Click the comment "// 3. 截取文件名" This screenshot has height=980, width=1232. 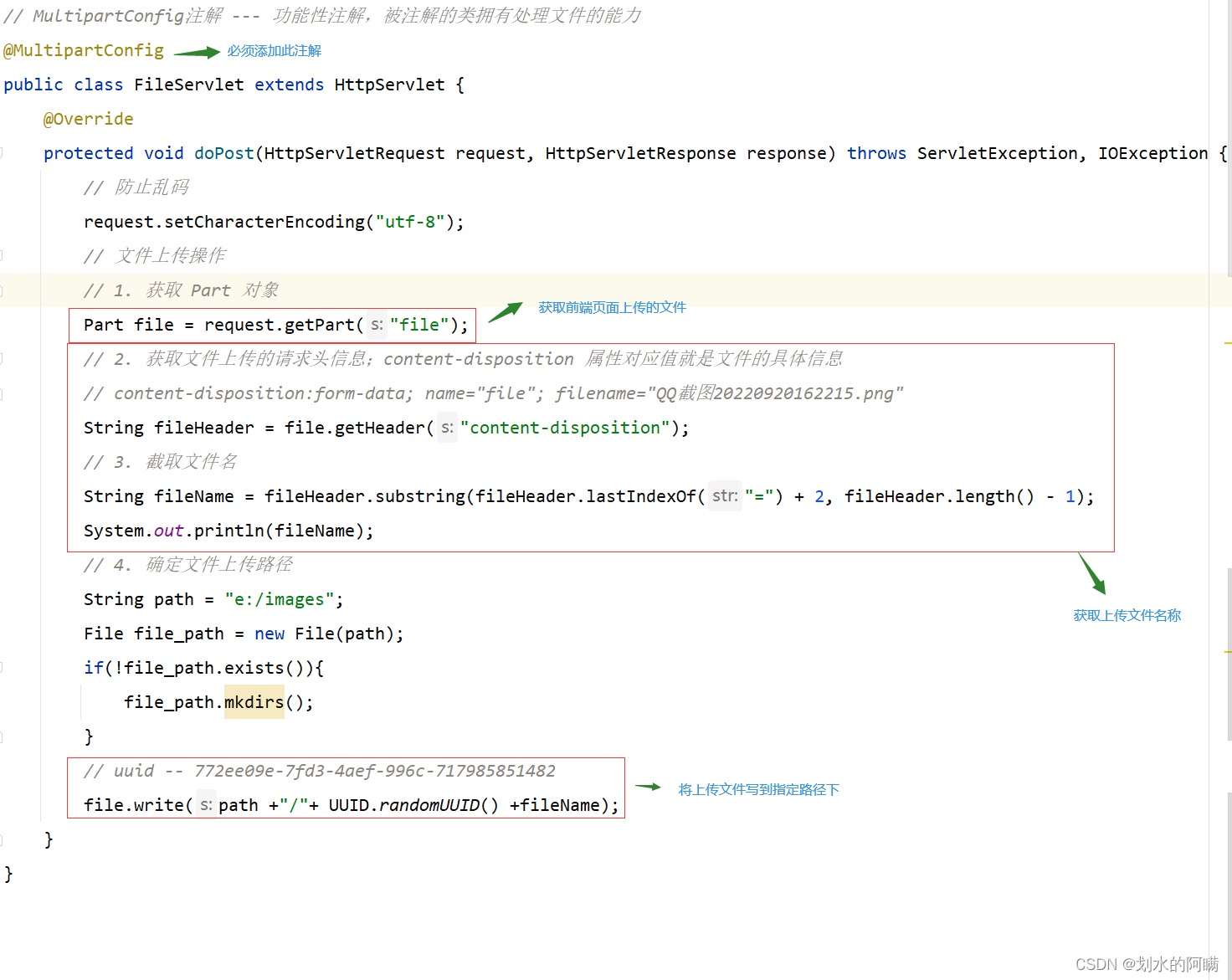pos(161,462)
